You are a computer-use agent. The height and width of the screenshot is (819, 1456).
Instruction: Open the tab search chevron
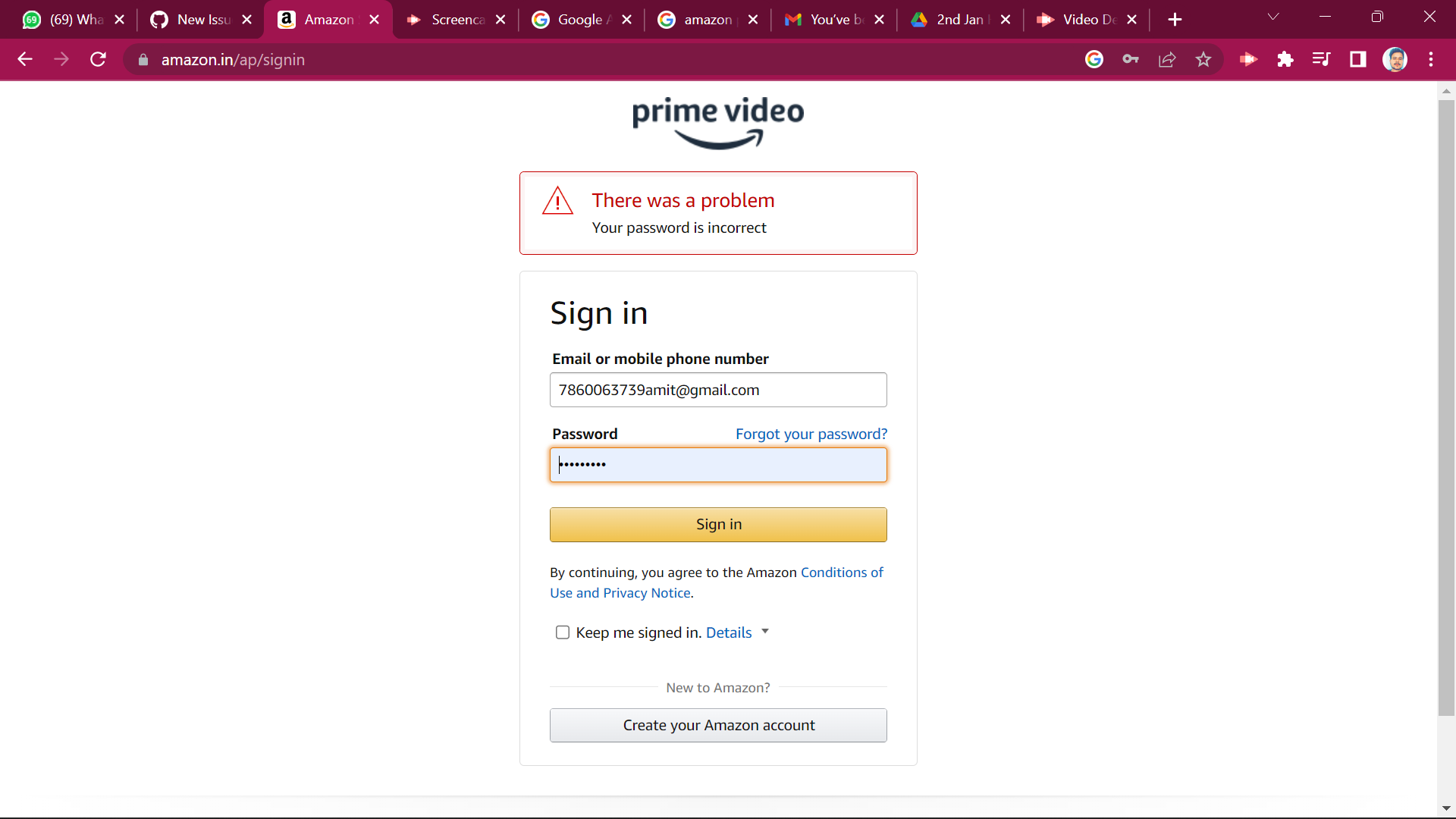pos(1273,16)
